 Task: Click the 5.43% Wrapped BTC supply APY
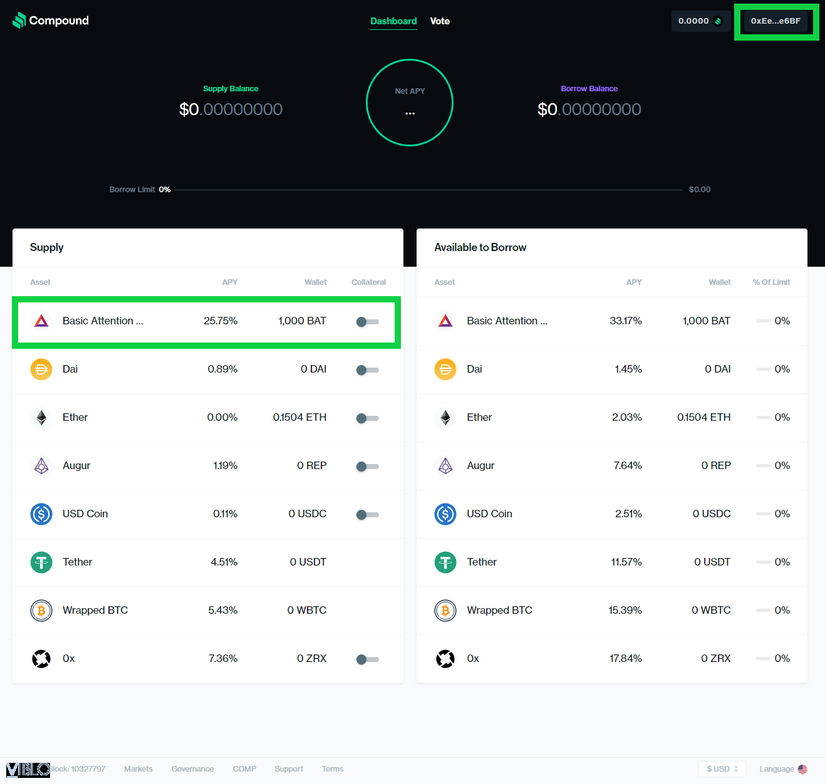tap(223, 610)
